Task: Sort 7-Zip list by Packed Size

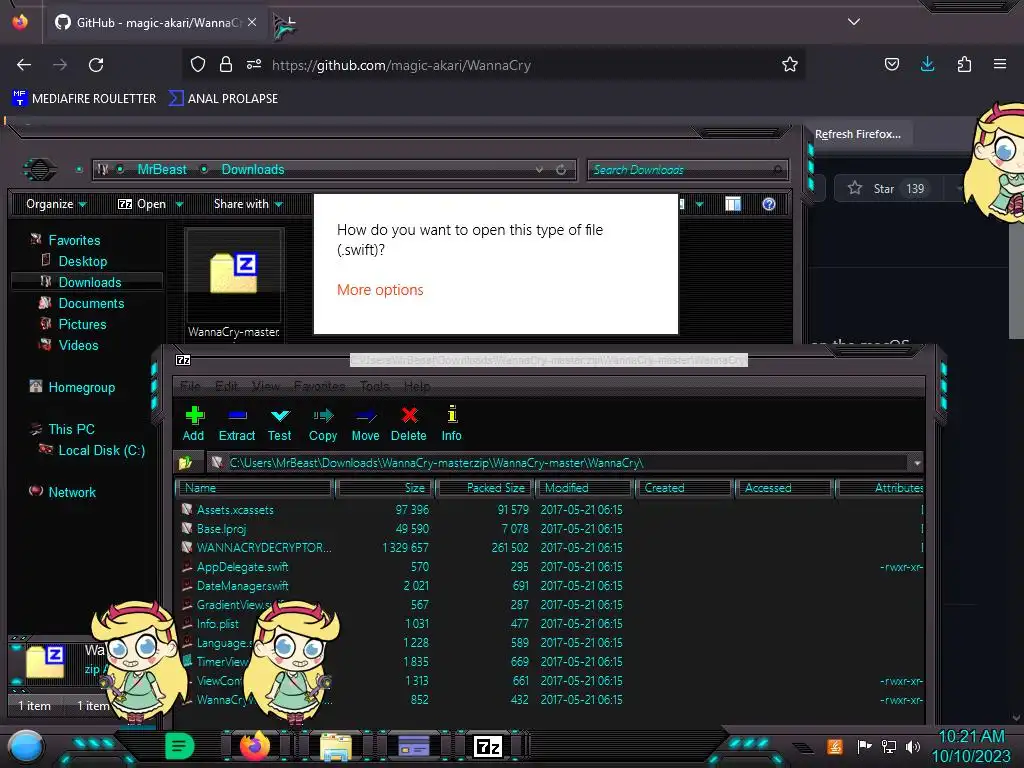Action: pyautogui.click(x=485, y=488)
